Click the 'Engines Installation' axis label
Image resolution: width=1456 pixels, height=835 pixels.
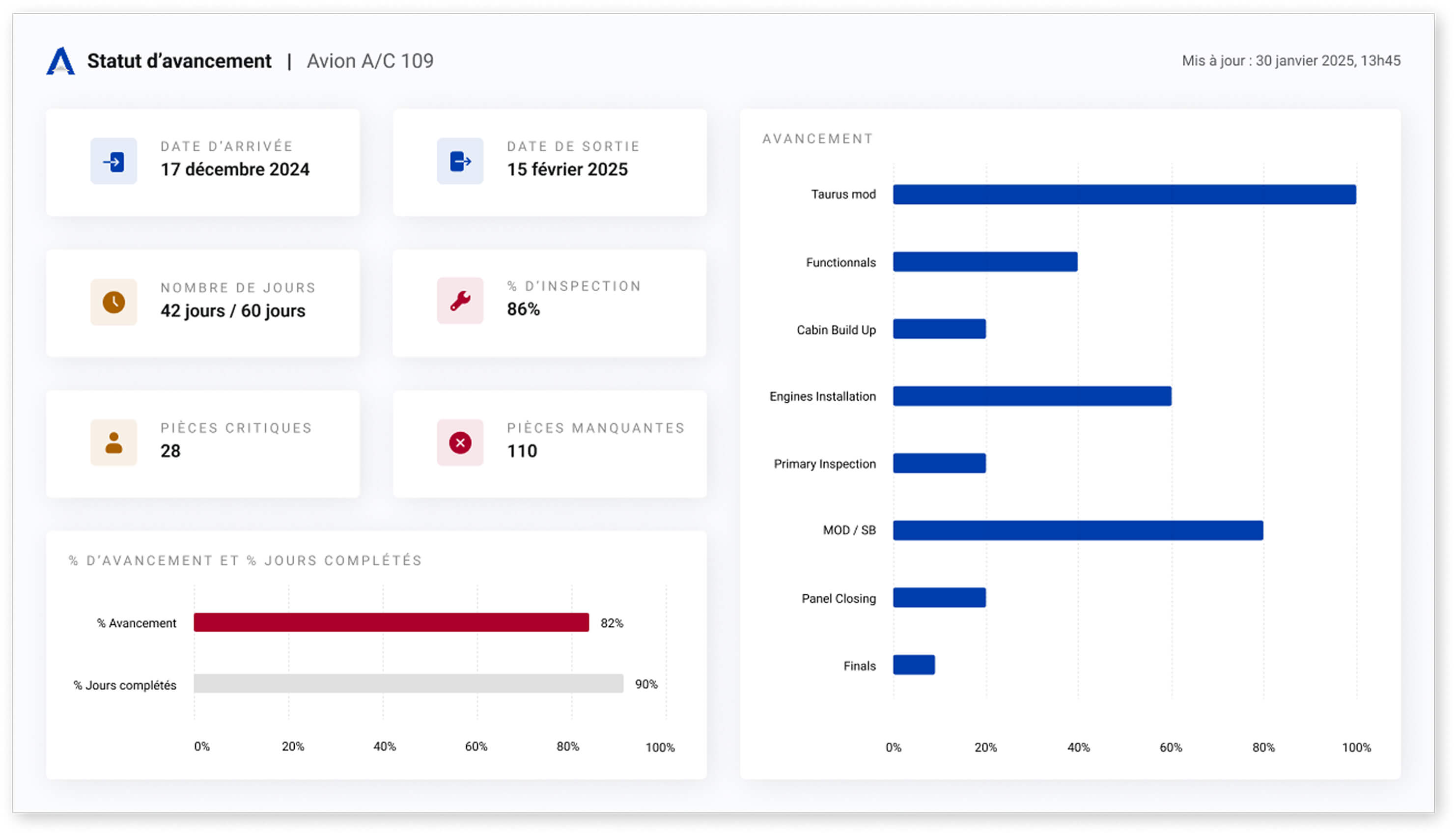point(822,396)
